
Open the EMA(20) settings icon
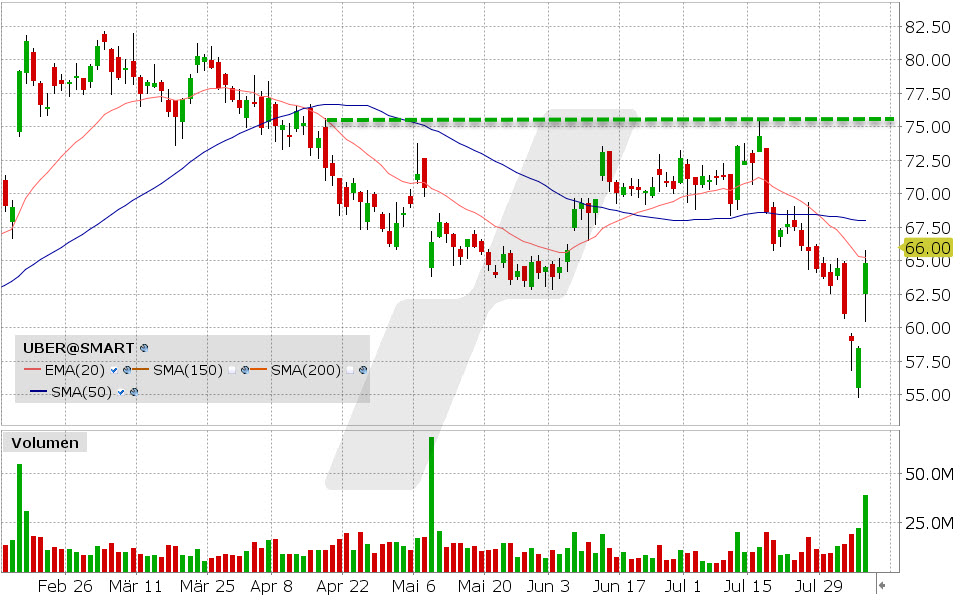127,370
